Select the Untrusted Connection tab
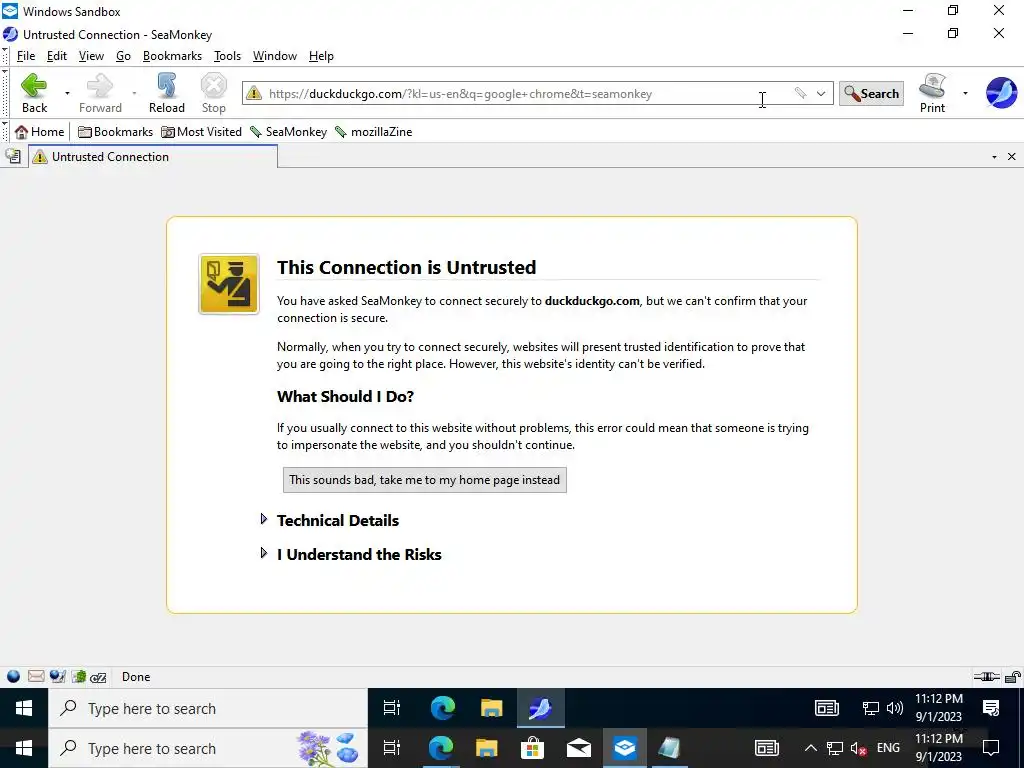1024x768 pixels. pyautogui.click(x=153, y=157)
